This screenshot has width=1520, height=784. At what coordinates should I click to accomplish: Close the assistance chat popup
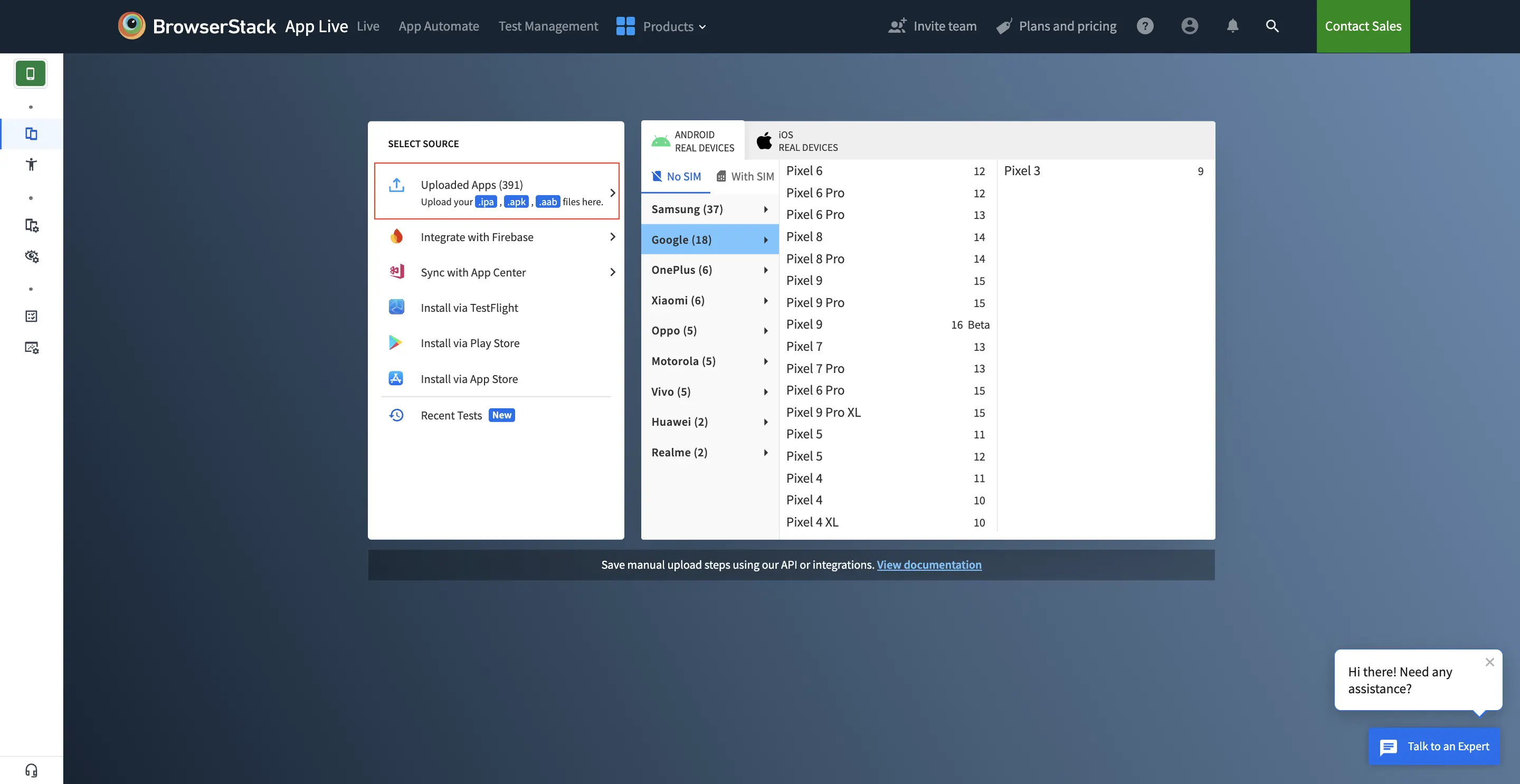pyautogui.click(x=1489, y=662)
